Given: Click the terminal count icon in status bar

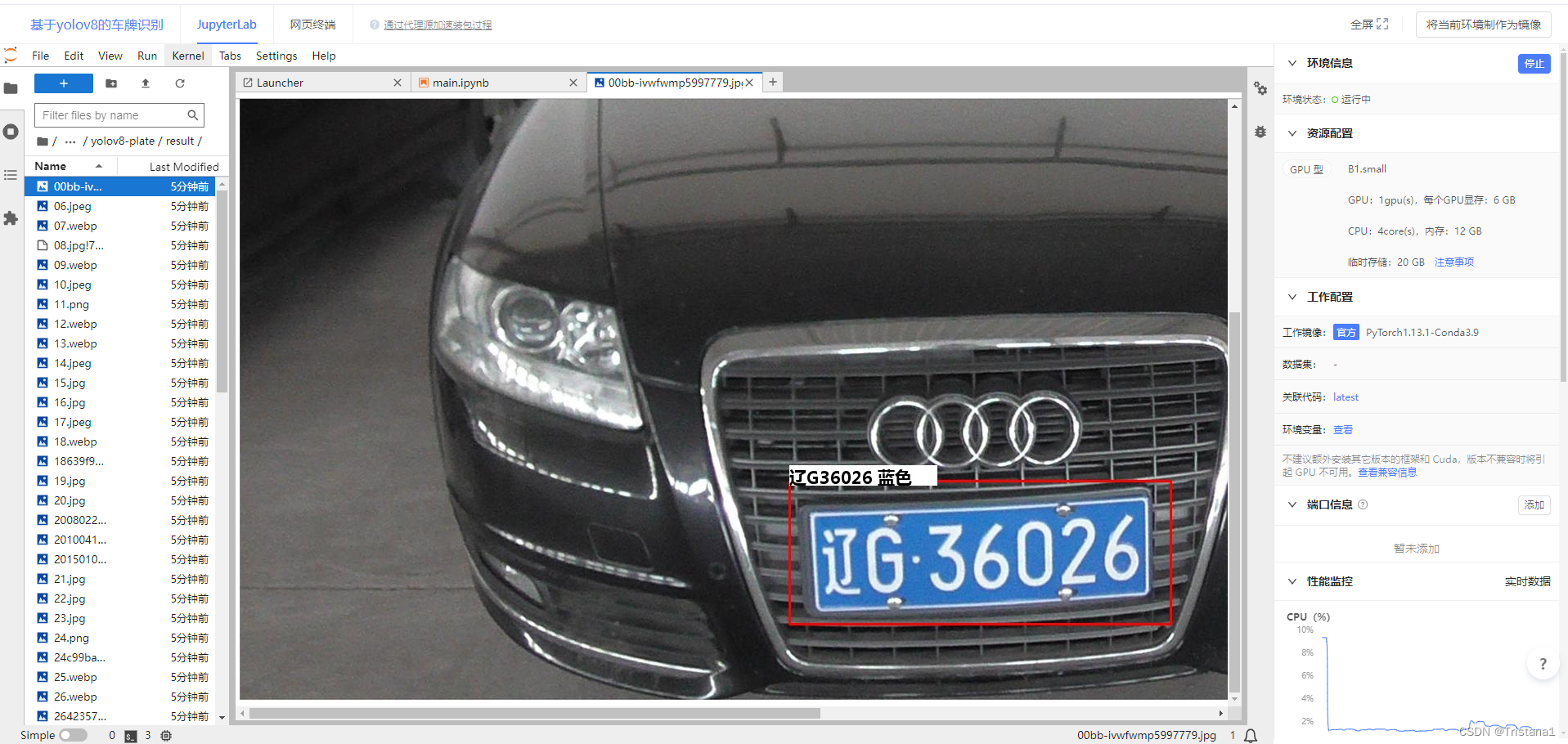Looking at the screenshot, I should click(131, 736).
